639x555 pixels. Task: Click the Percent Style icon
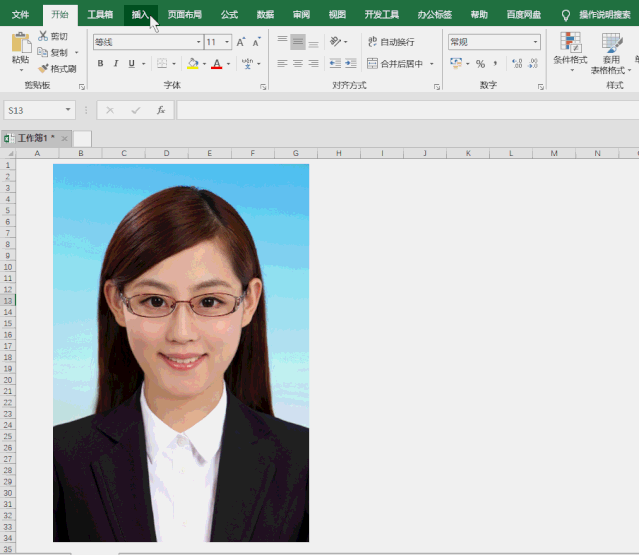pyautogui.click(x=480, y=64)
